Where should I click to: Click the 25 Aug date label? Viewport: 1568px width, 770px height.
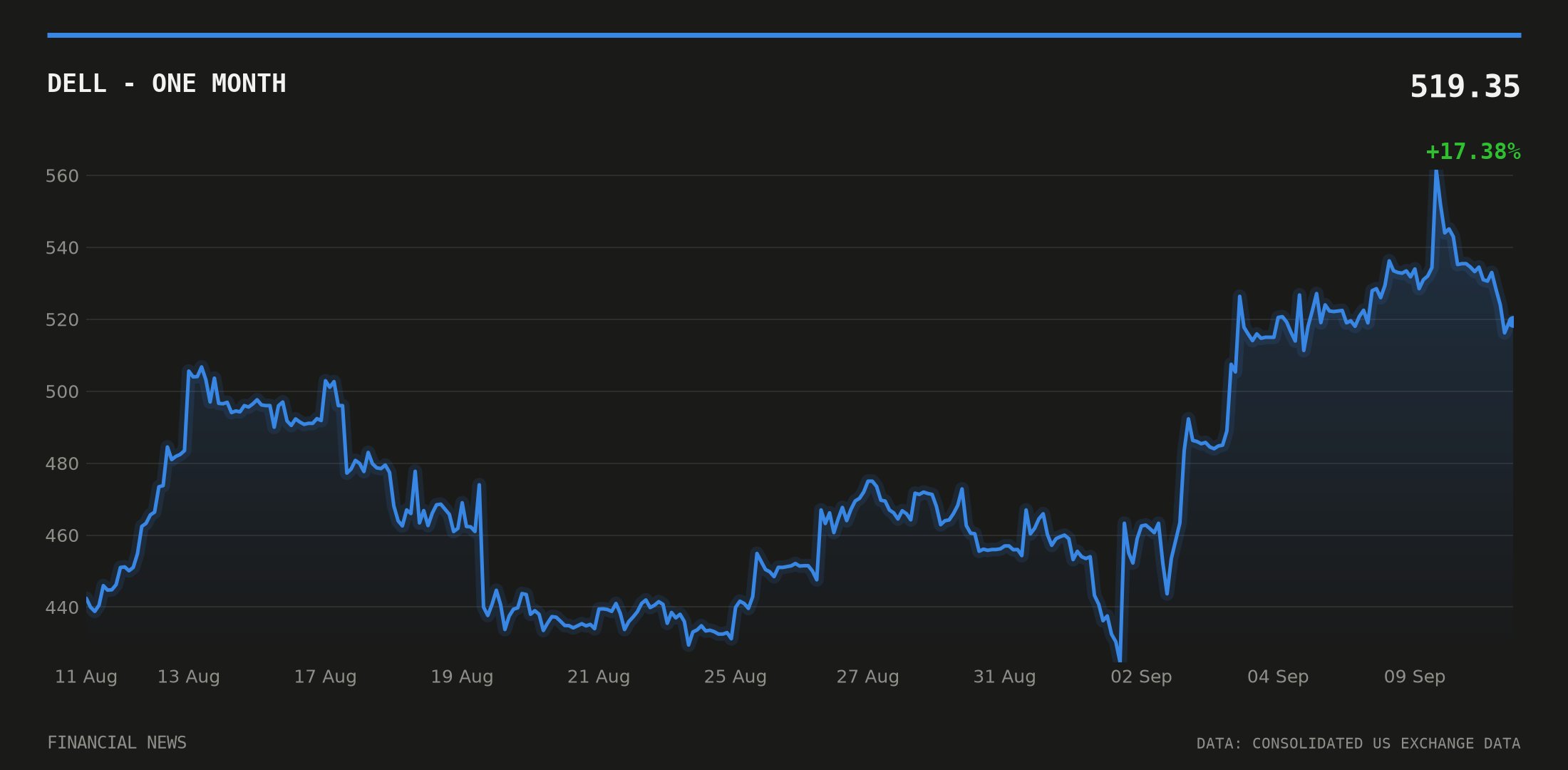[736, 677]
